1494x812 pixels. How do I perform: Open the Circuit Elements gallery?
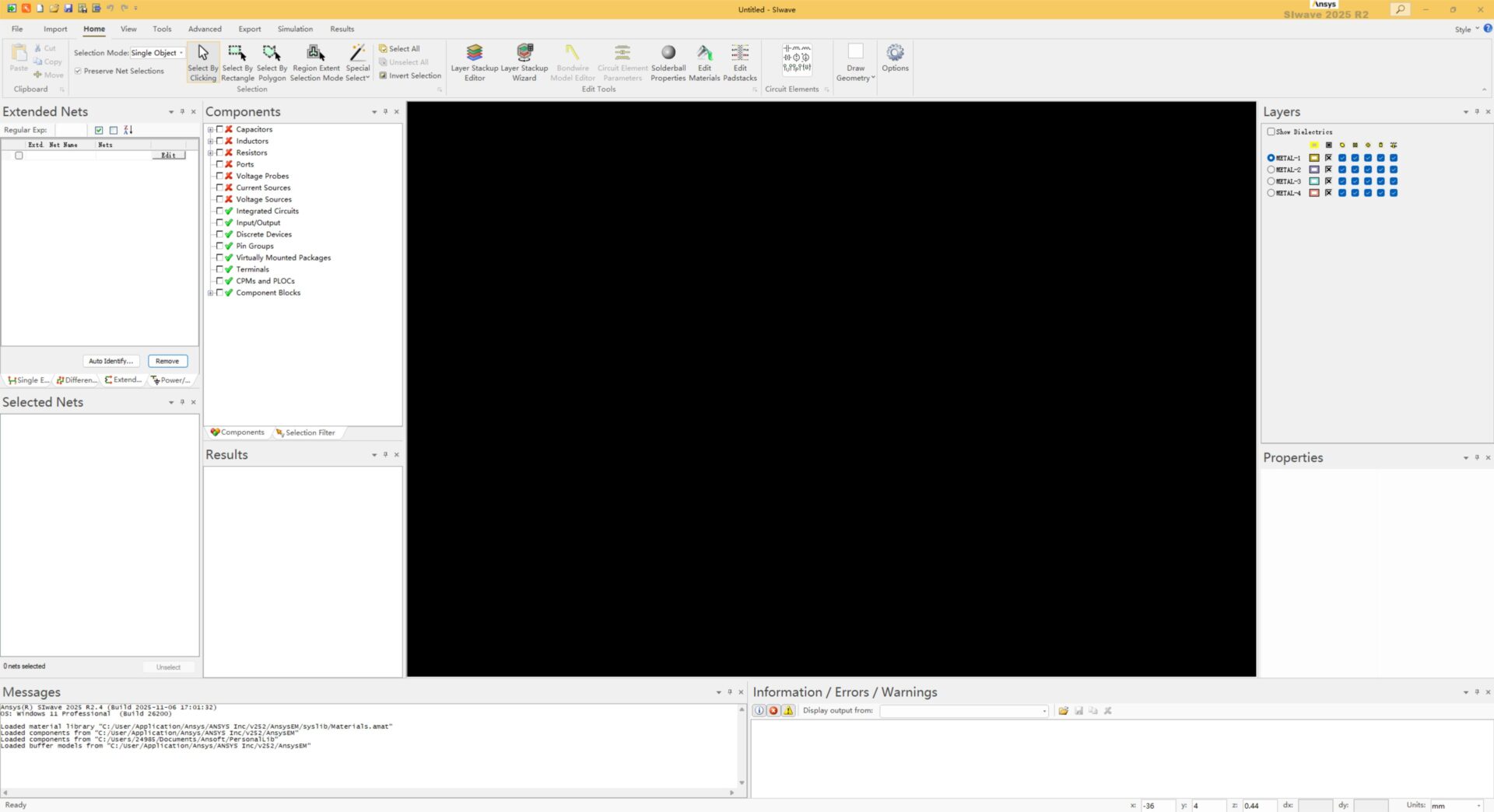coord(797,58)
